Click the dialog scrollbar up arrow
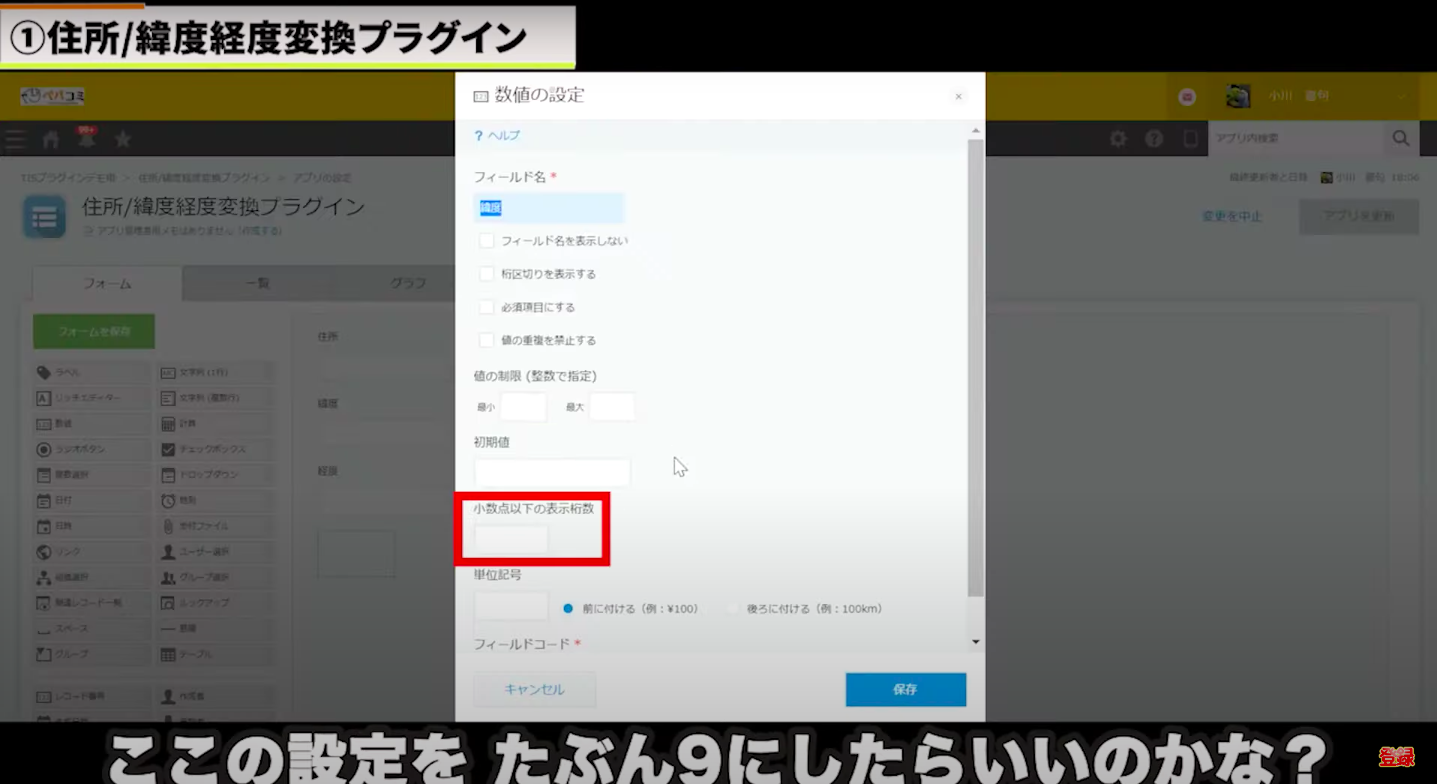1437x784 pixels. [976, 131]
